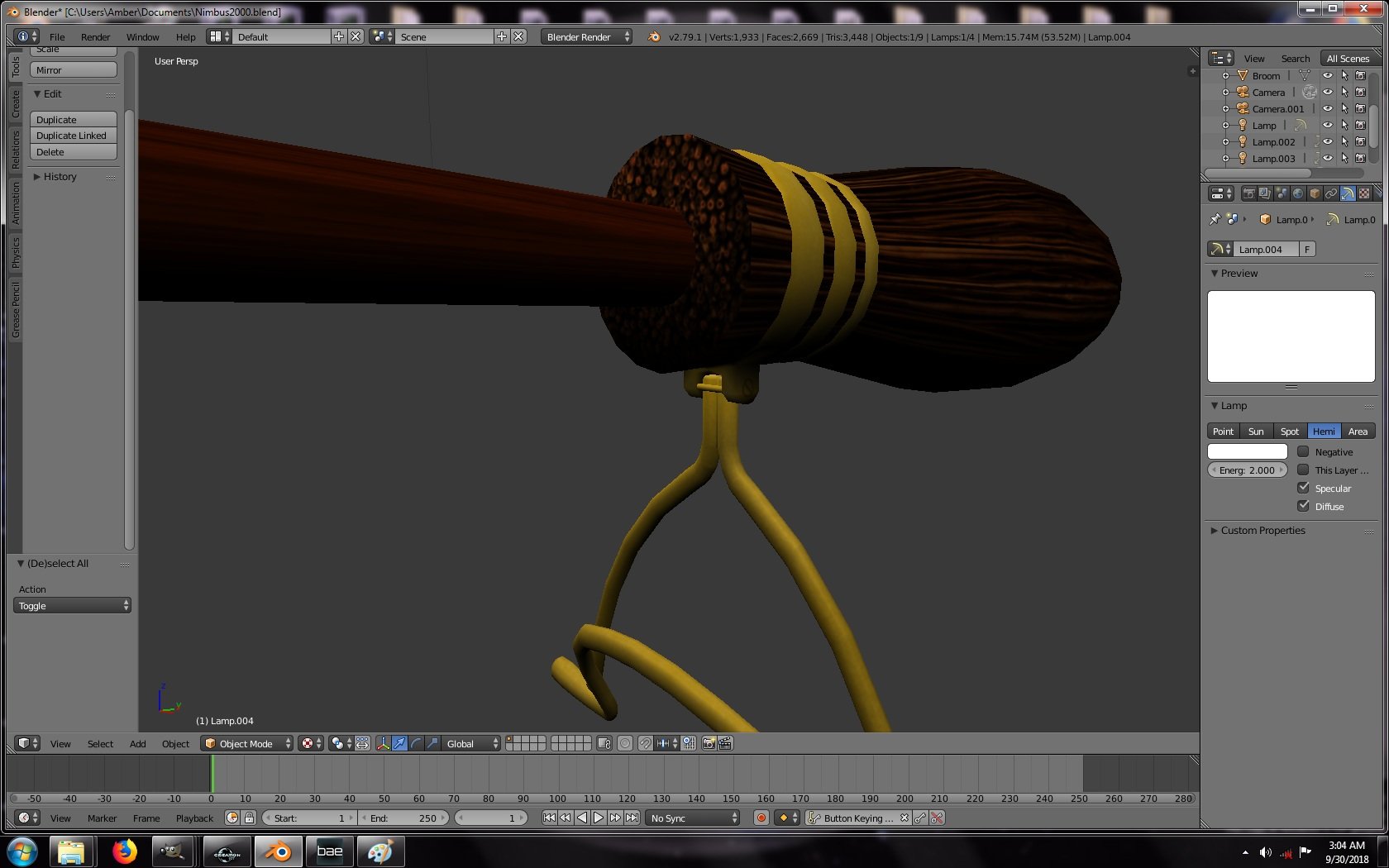The height and width of the screenshot is (868, 1389).
Task: Open the Lamp data properties tab icon
Action: (1348, 193)
